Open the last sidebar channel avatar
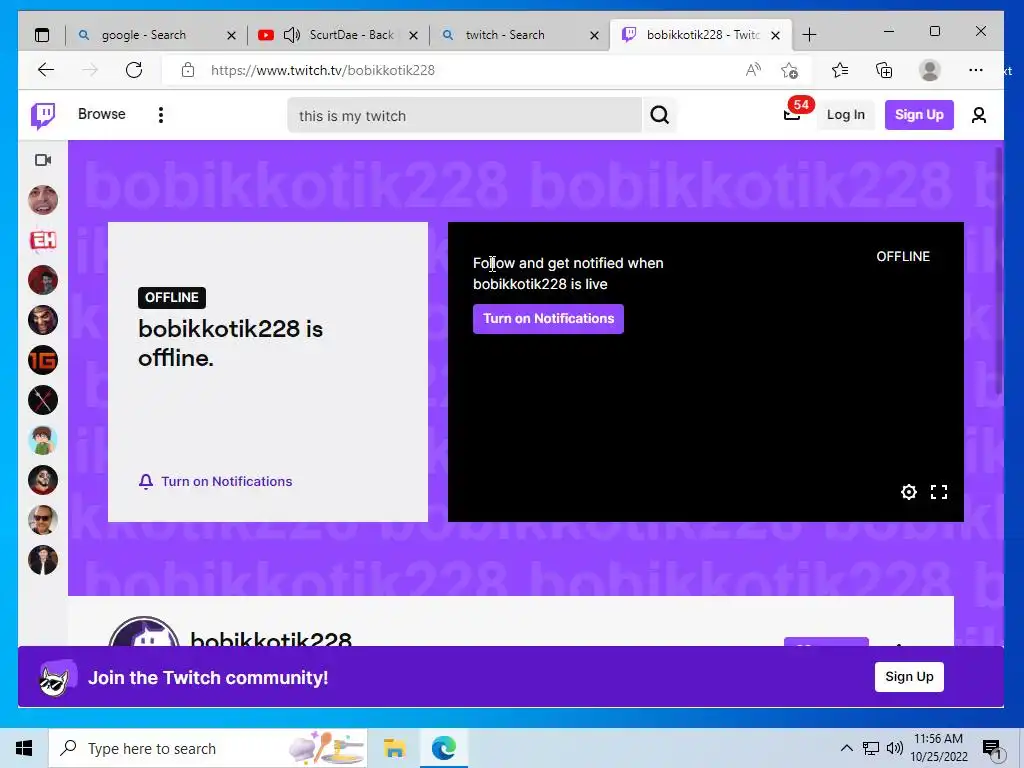This screenshot has width=1024, height=768. click(x=43, y=560)
